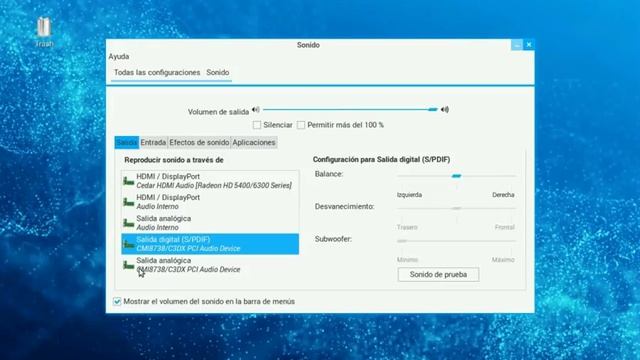Screen dimensions: 640x360
Task: Click sound card icon of HDMI Audio Interno
Action: (x=129, y=202)
